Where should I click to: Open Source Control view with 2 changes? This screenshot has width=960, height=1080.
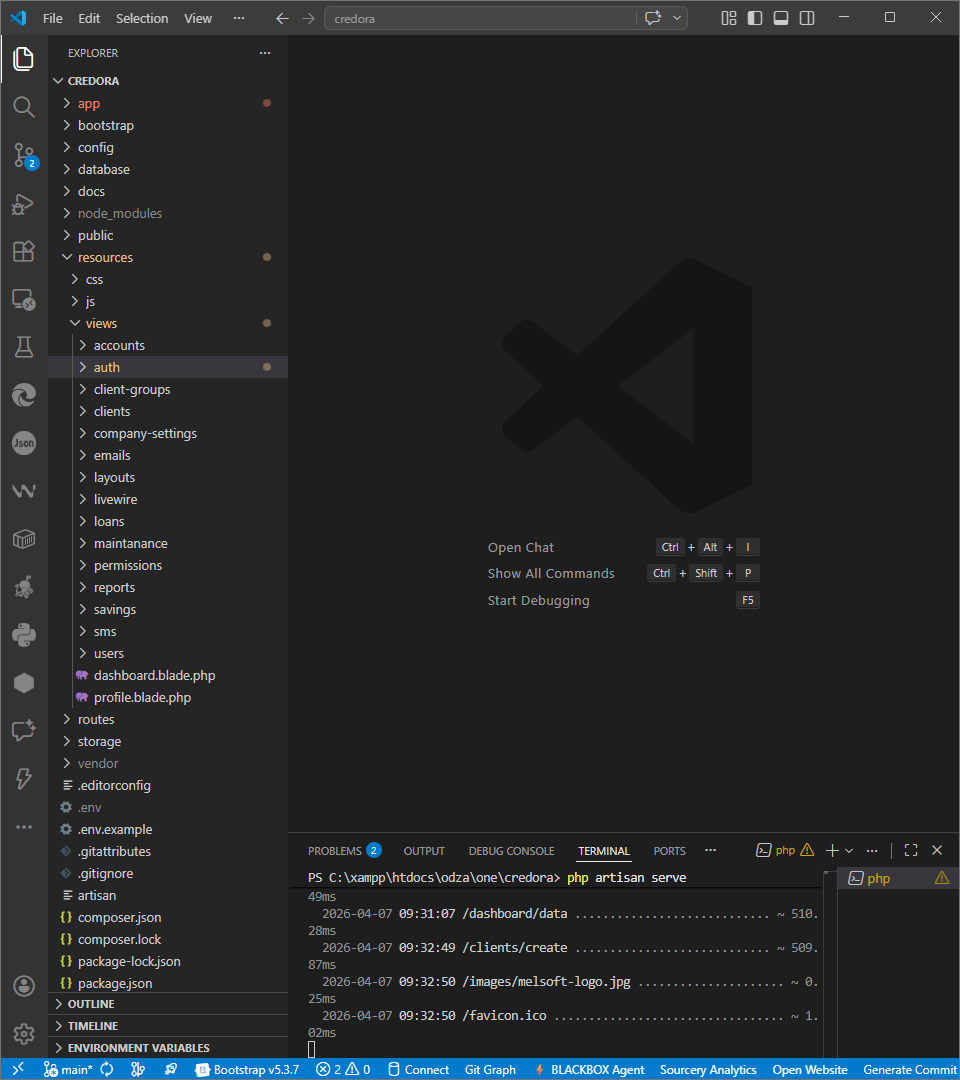[24, 155]
